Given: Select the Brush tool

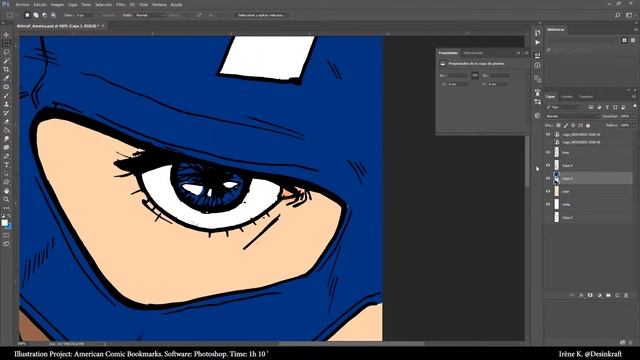Looking at the screenshot, I should coord(6,96).
